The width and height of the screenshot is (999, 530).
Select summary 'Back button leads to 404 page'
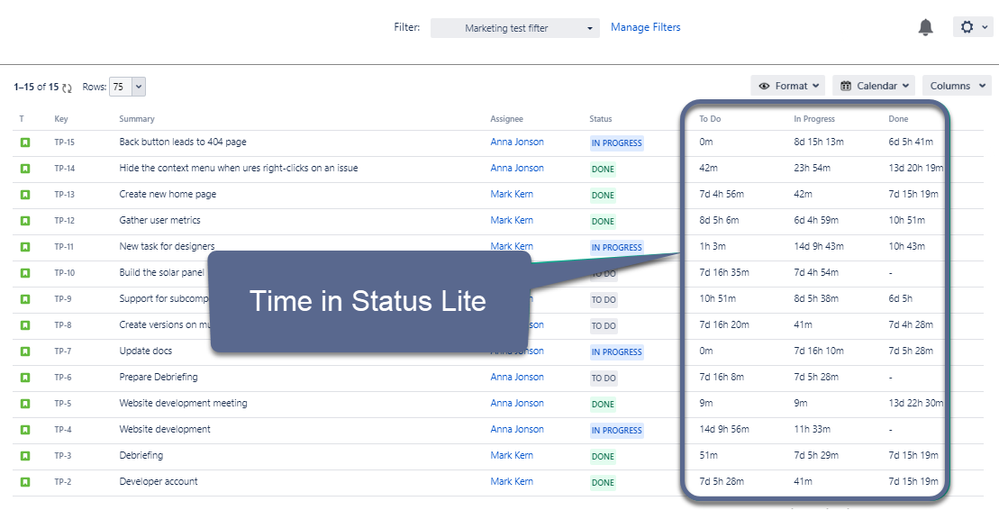click(183, 142)
